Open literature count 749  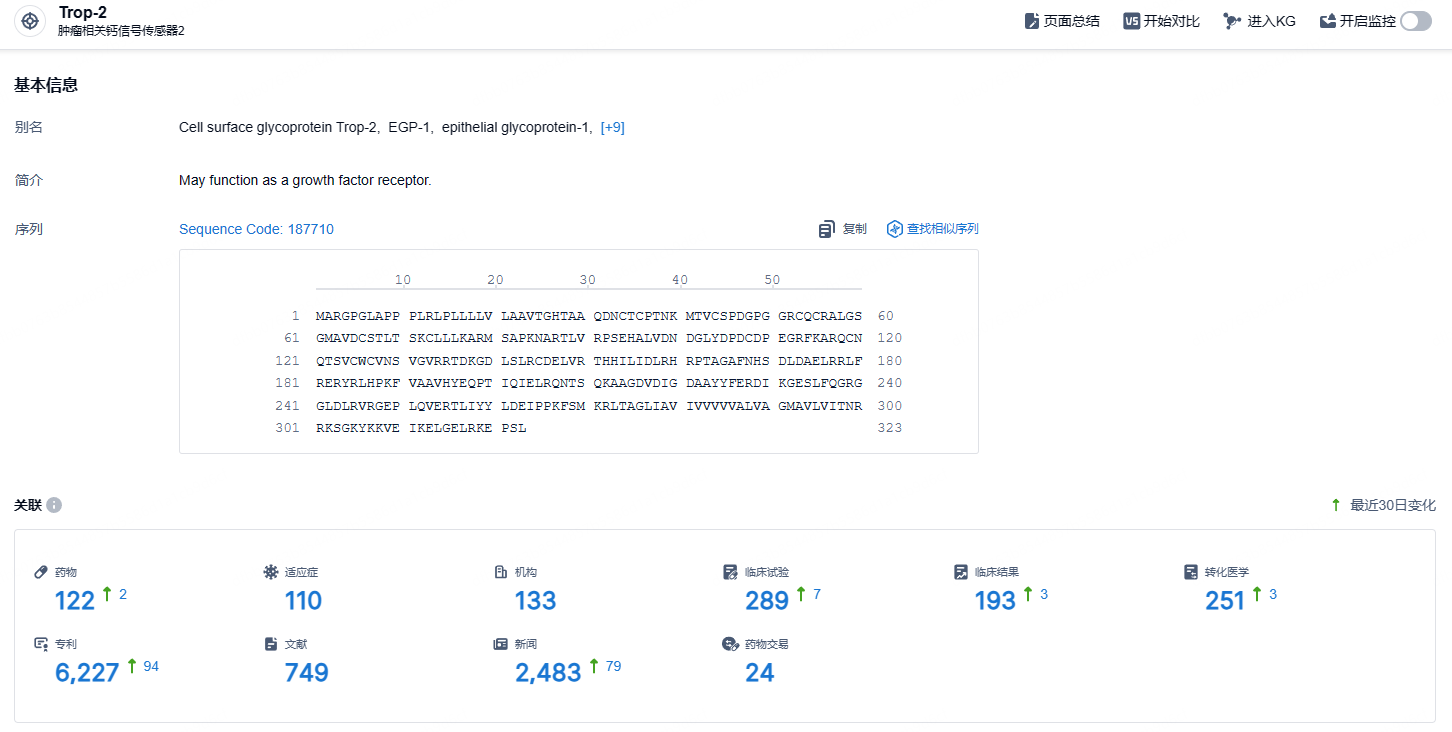coord(307,672)
